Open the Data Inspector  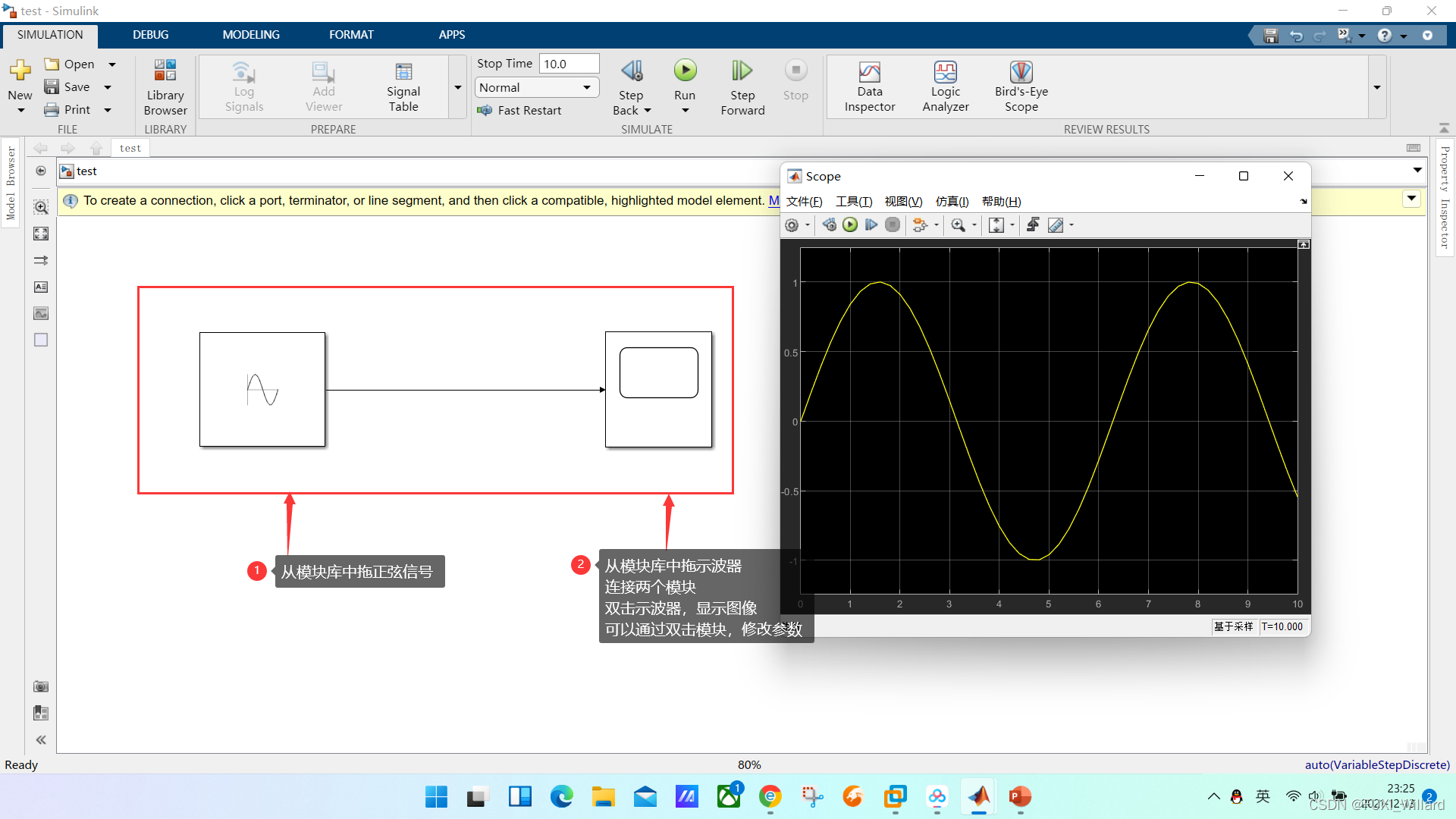870,86
